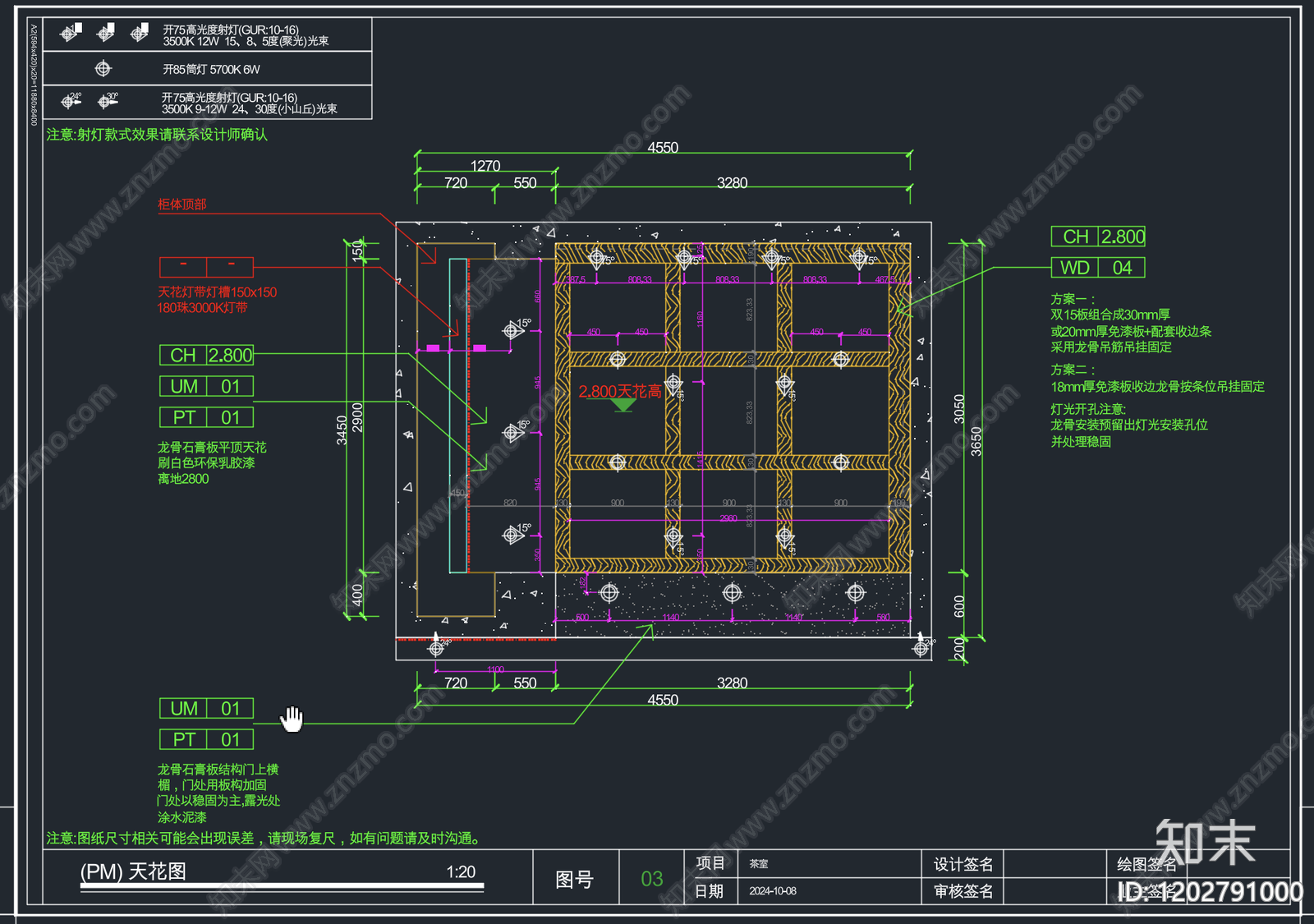Select the 方案一： heading

(x=1073, y=299)
